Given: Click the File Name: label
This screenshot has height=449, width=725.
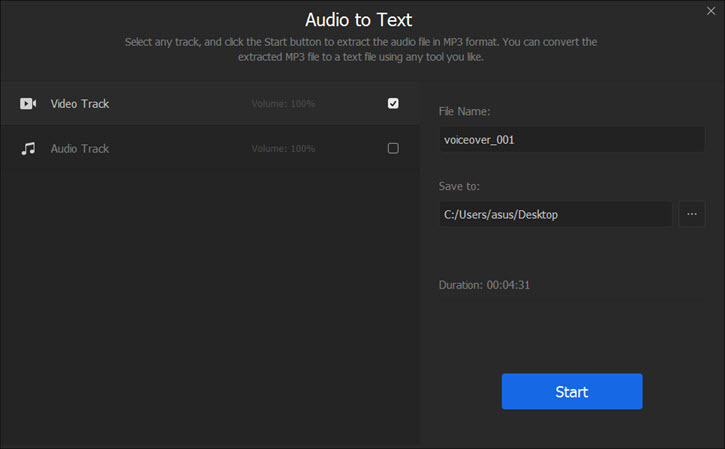Looking at the screenshot, I should (465, 111).
